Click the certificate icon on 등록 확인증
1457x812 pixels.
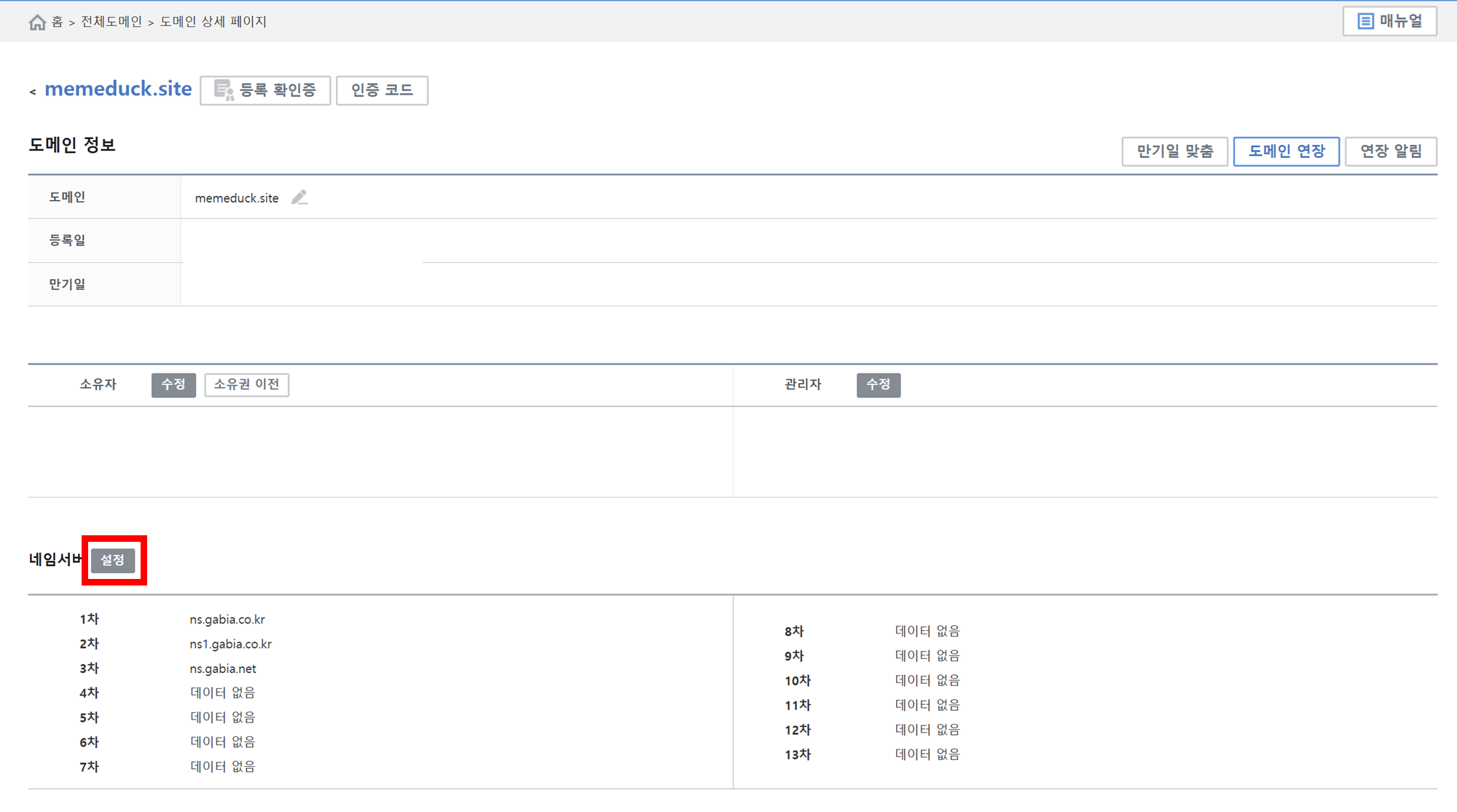coord(224,90)
